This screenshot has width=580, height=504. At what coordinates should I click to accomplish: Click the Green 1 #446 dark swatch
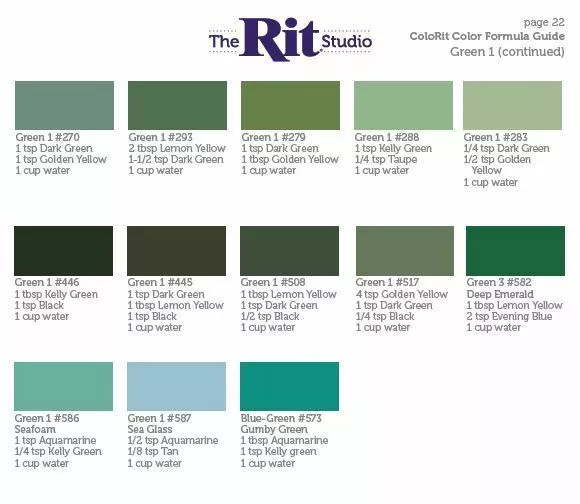tap(64, 251)
